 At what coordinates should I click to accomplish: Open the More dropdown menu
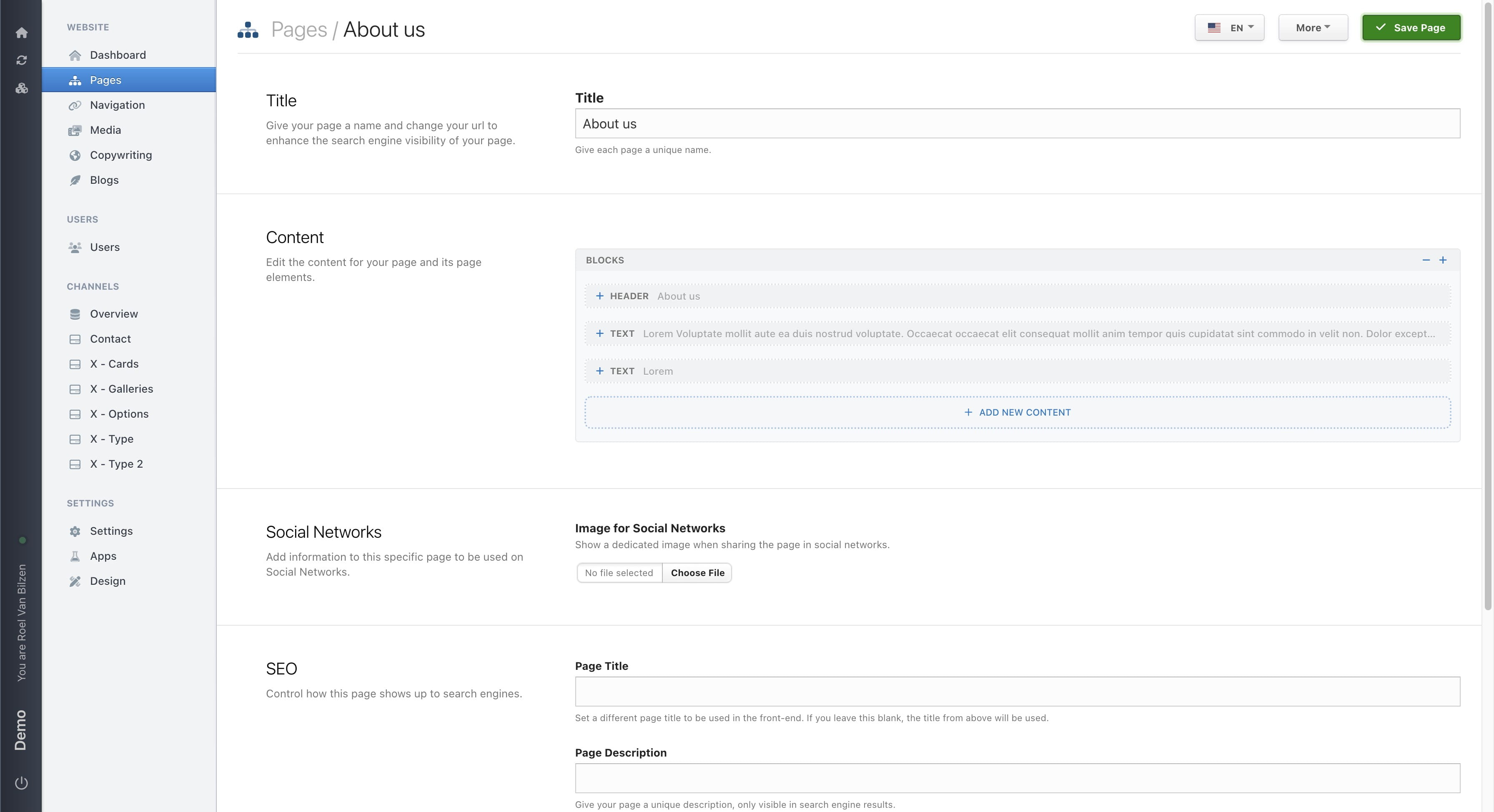coord(1313,28)
